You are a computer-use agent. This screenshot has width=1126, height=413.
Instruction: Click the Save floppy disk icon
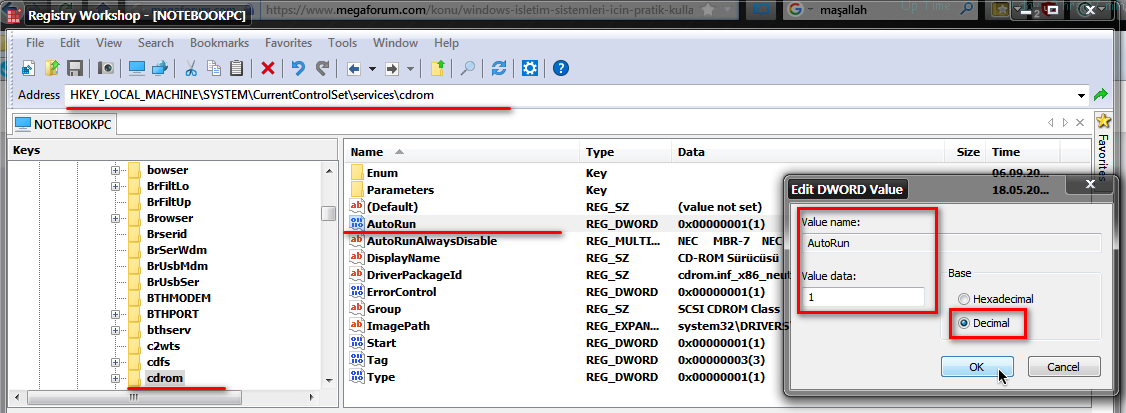[x=75, y=68]
